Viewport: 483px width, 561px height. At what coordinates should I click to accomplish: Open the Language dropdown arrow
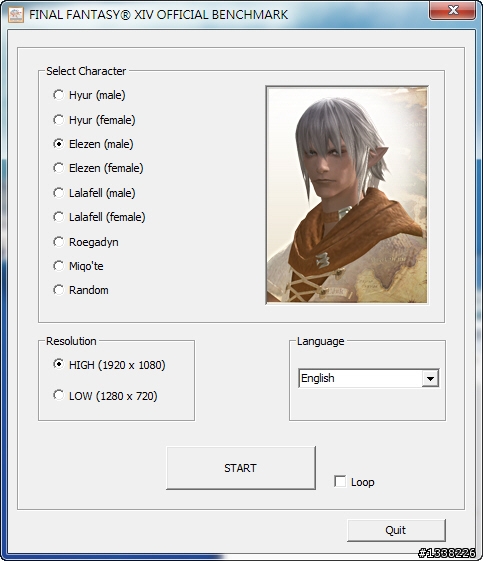[x=430, y=378]
